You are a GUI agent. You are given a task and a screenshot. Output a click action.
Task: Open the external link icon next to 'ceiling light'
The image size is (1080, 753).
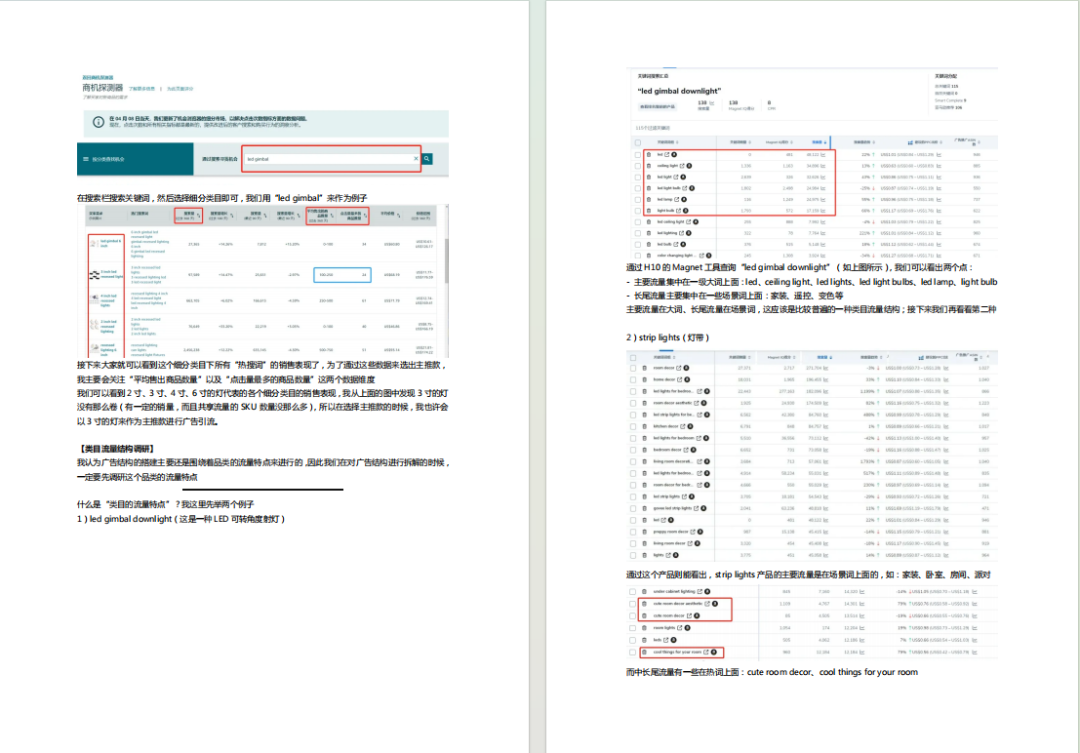tap(682, 166)
